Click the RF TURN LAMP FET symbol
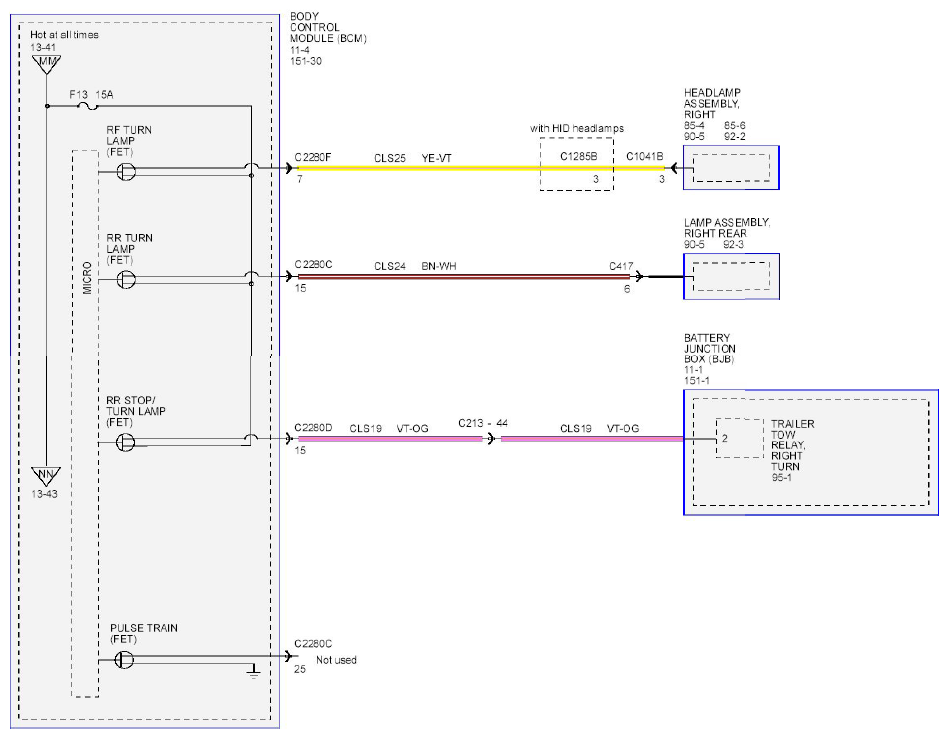The image size is (948, 738). point(126,172)
